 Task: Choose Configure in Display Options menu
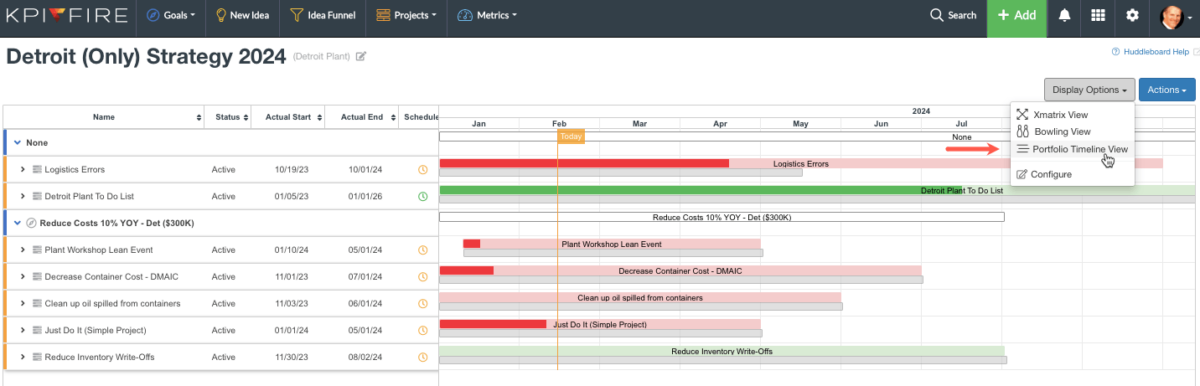[1072, 174]
